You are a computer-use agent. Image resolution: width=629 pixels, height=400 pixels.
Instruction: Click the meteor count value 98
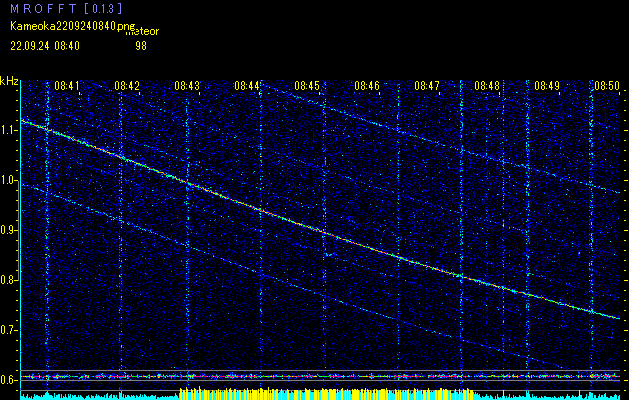(141, 46)
